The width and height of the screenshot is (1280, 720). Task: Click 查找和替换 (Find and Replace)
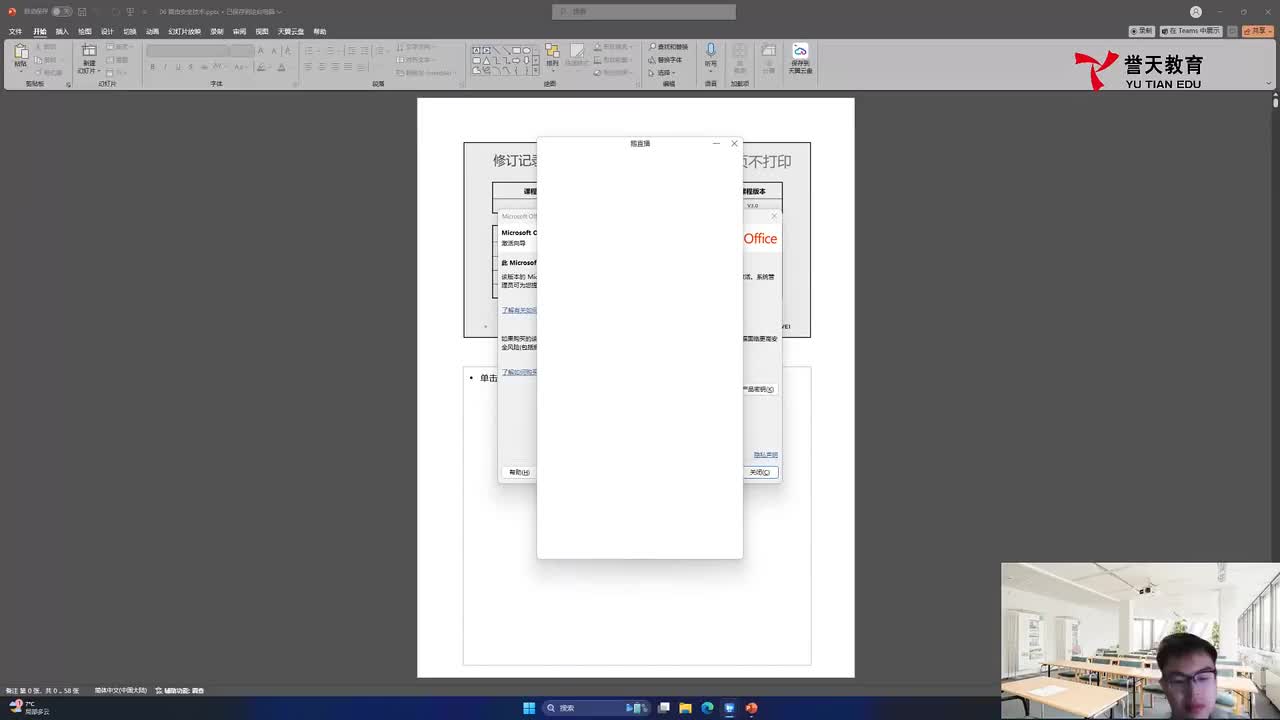(669, 47)
